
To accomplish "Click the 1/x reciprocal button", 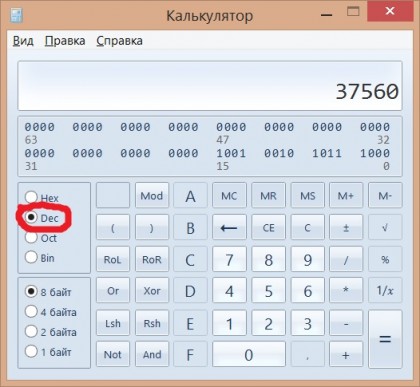I will click(x=385, y=291).
